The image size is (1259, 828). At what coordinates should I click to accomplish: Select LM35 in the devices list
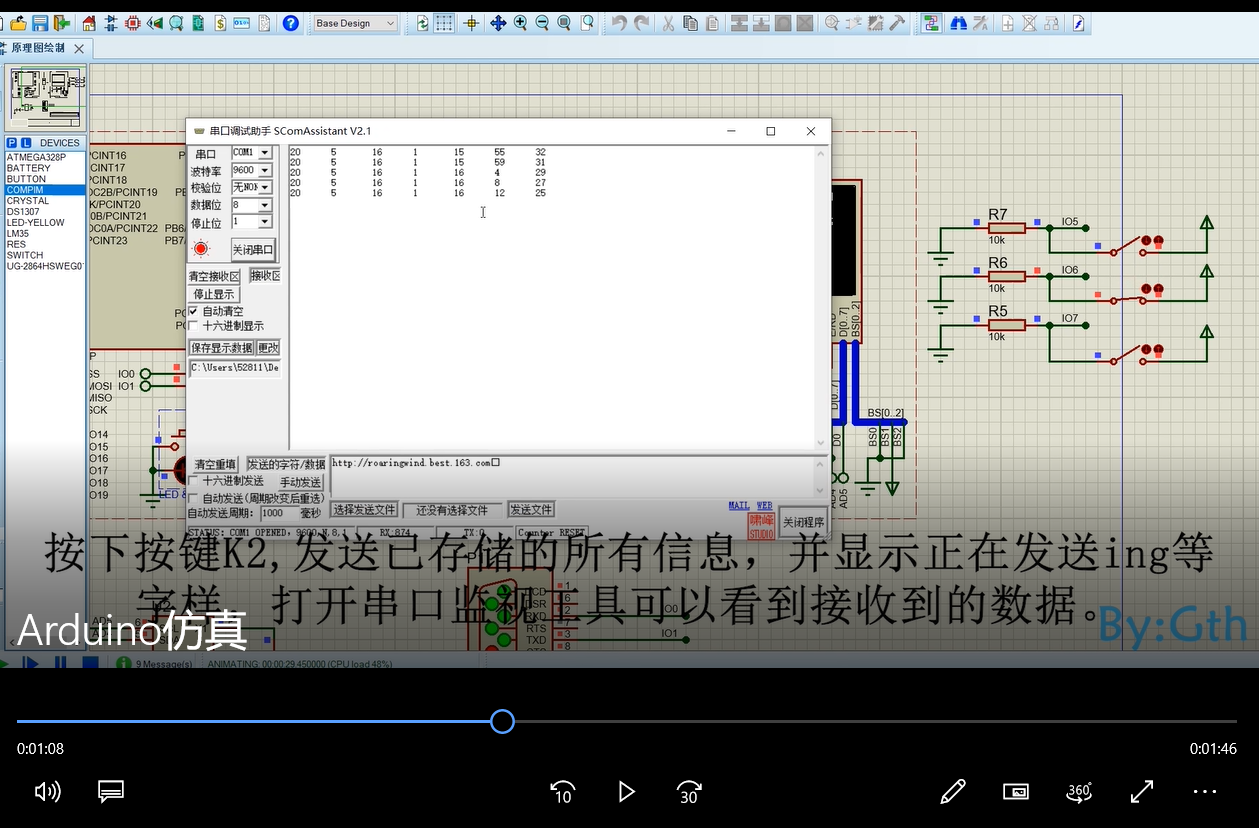(45, 233)
